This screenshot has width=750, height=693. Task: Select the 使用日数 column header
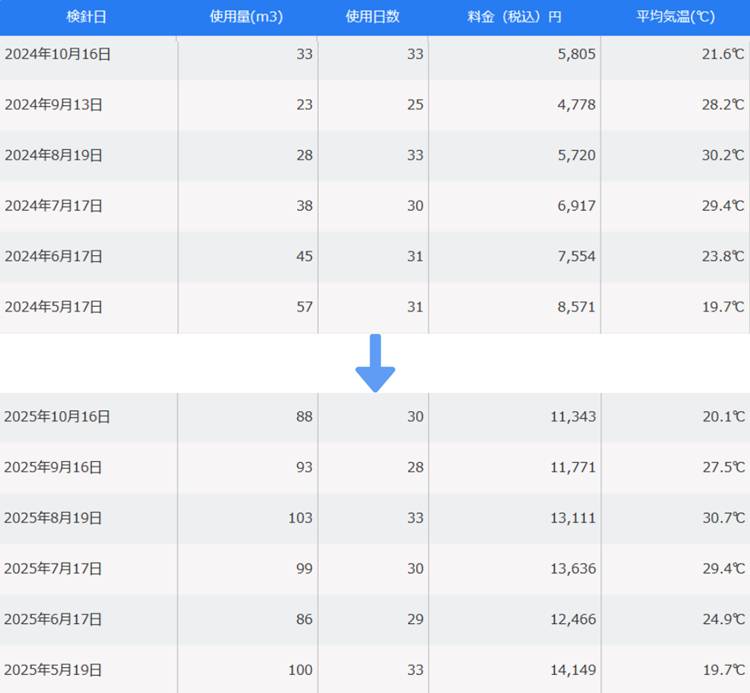[x=372, y=17]
